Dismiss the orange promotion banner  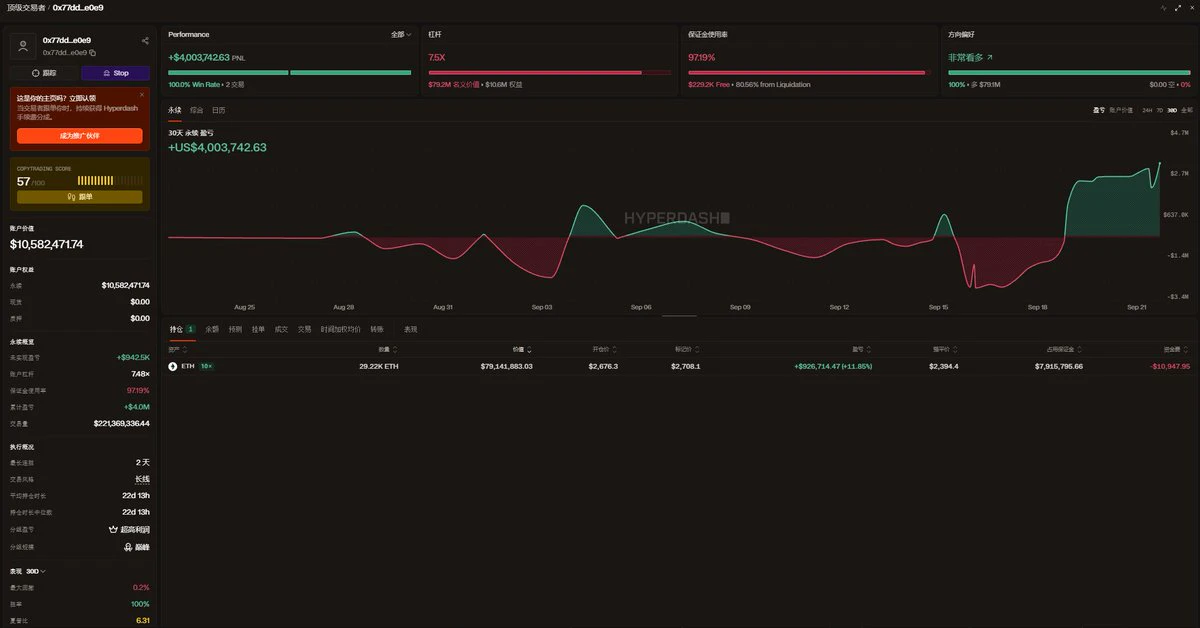[x=142, y=94]
